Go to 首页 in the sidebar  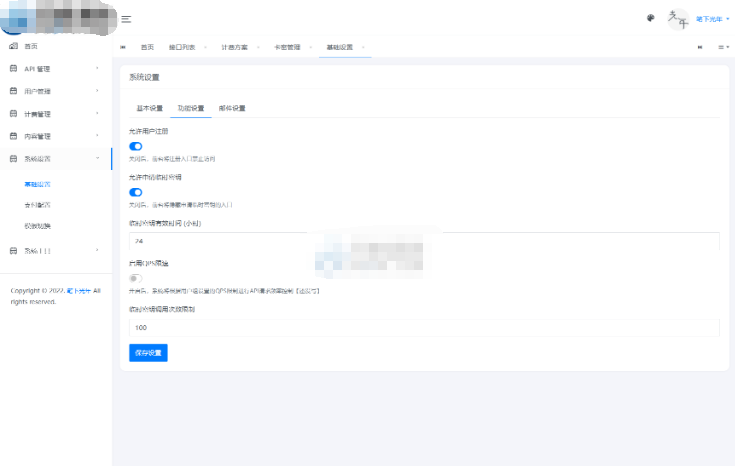[31, 46]
